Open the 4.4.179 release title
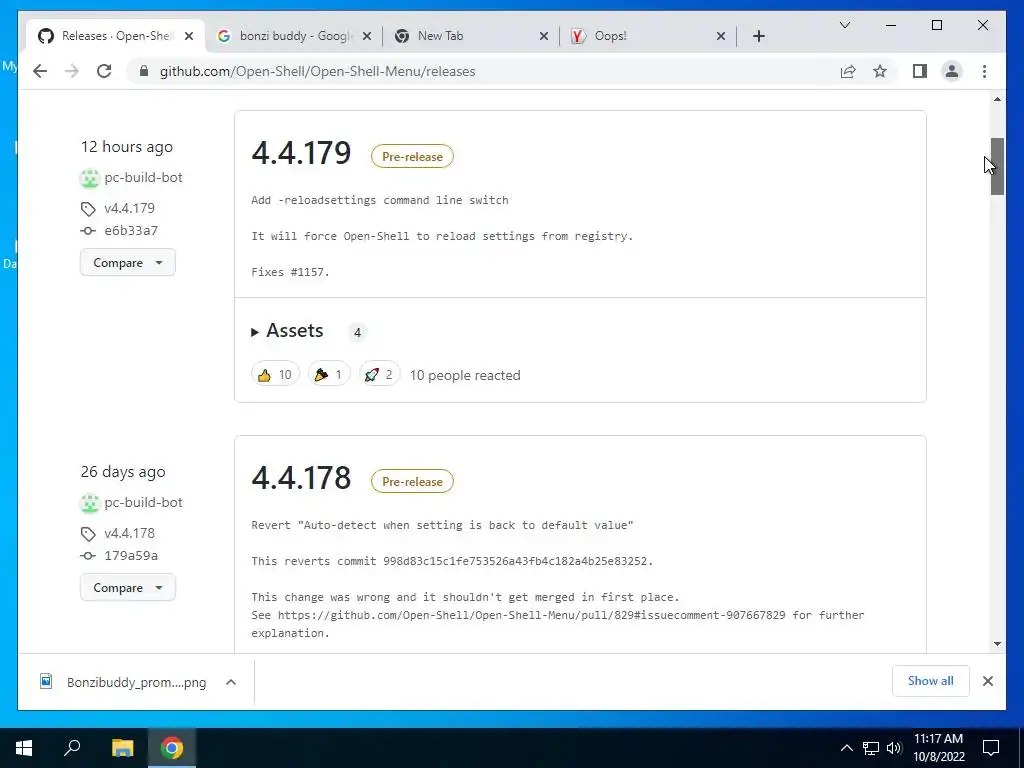 click(301, 153)
